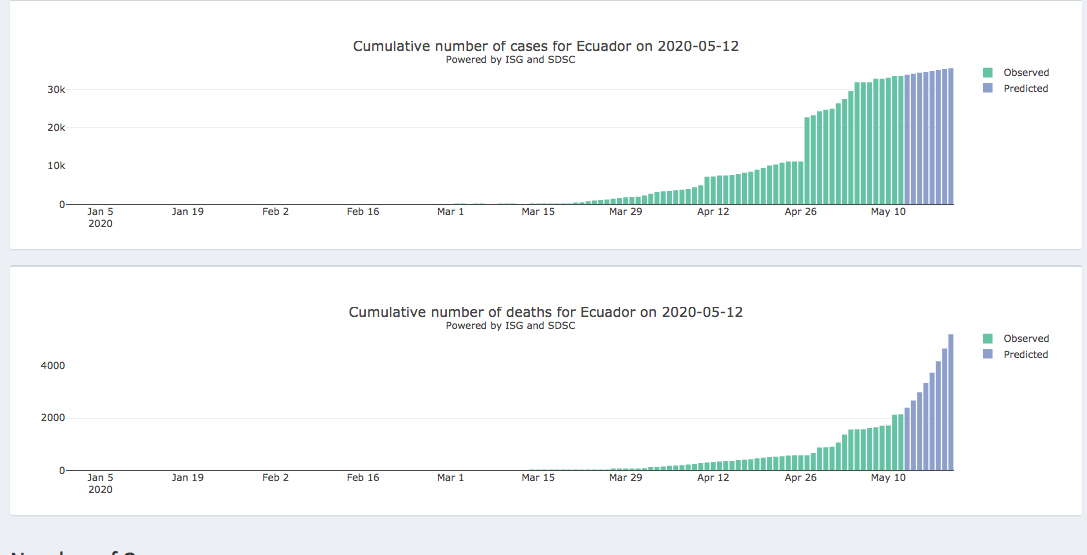Click 'Powered by ISG and SDSC' under deaths title

510,326
